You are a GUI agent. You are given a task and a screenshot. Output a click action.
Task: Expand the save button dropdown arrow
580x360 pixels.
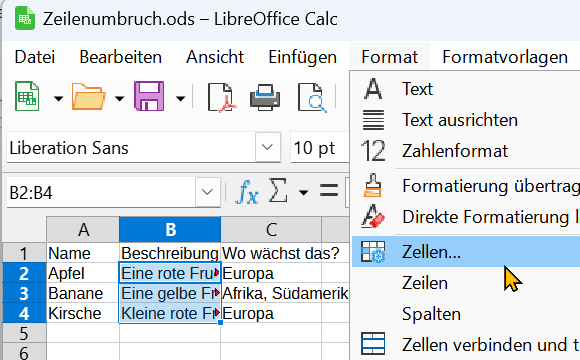click(181, 98)
